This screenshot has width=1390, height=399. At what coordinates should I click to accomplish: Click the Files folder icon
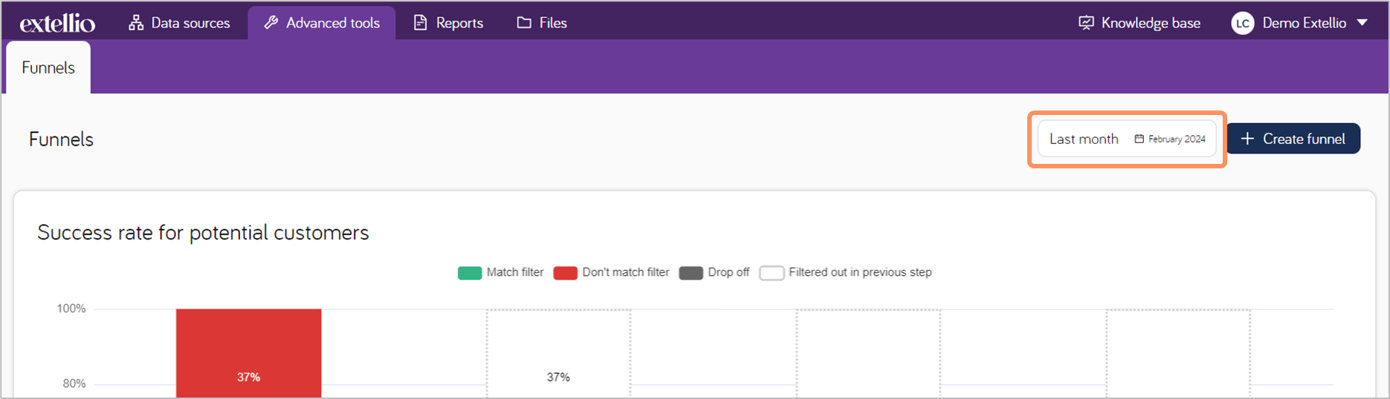pyautogui.click(x=524, y=22)
